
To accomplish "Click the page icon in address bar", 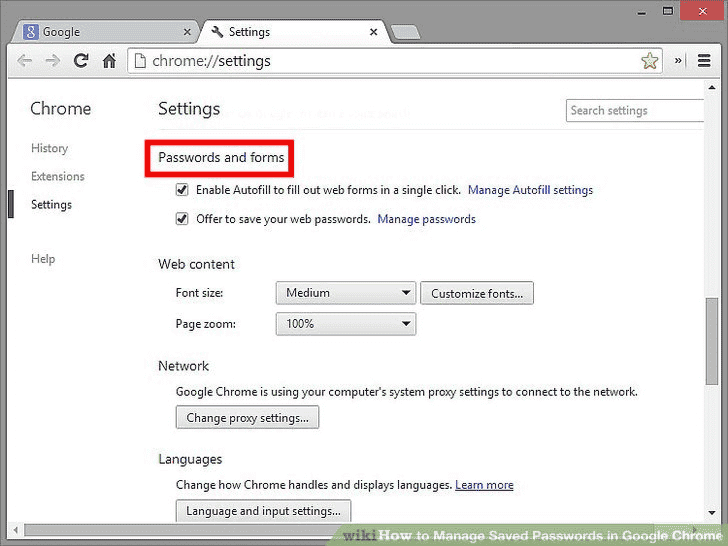I will click(140, 60).
